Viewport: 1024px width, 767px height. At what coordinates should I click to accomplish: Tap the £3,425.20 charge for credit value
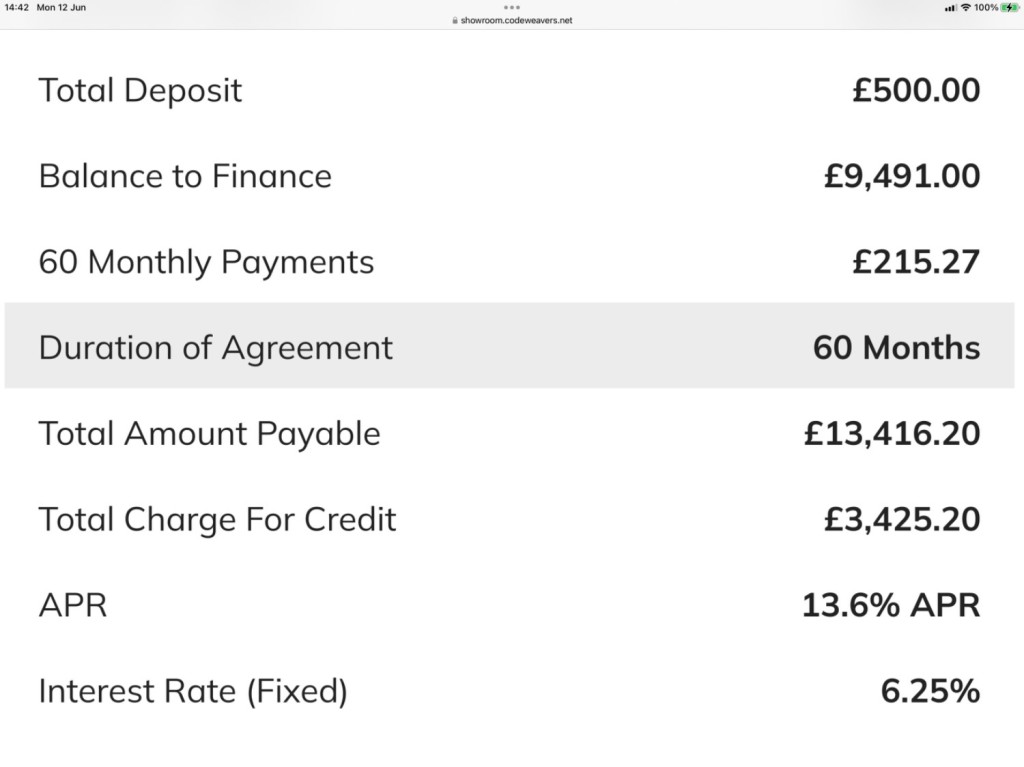click(x=902, y=520)
